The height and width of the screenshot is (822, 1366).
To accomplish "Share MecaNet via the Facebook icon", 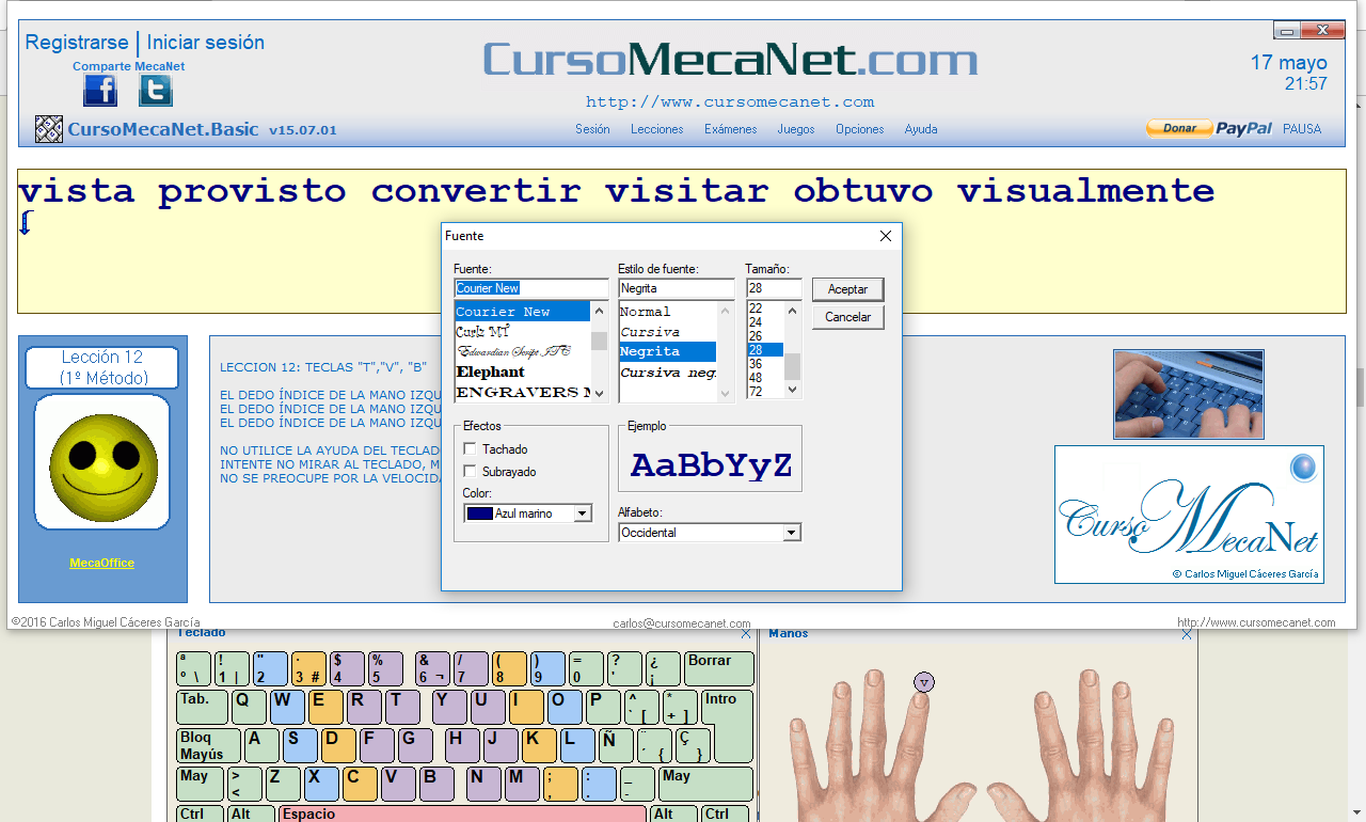I will 100,91.
